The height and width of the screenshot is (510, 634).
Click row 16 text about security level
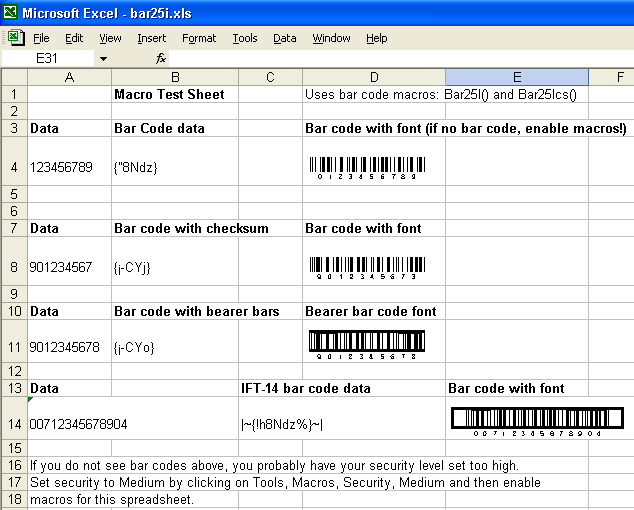pyautogui.click(x=274, y=466)
